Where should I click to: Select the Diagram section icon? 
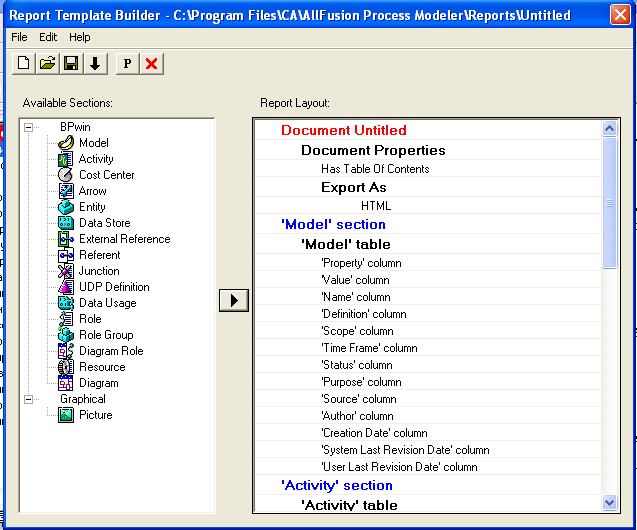tap(66, 383)
